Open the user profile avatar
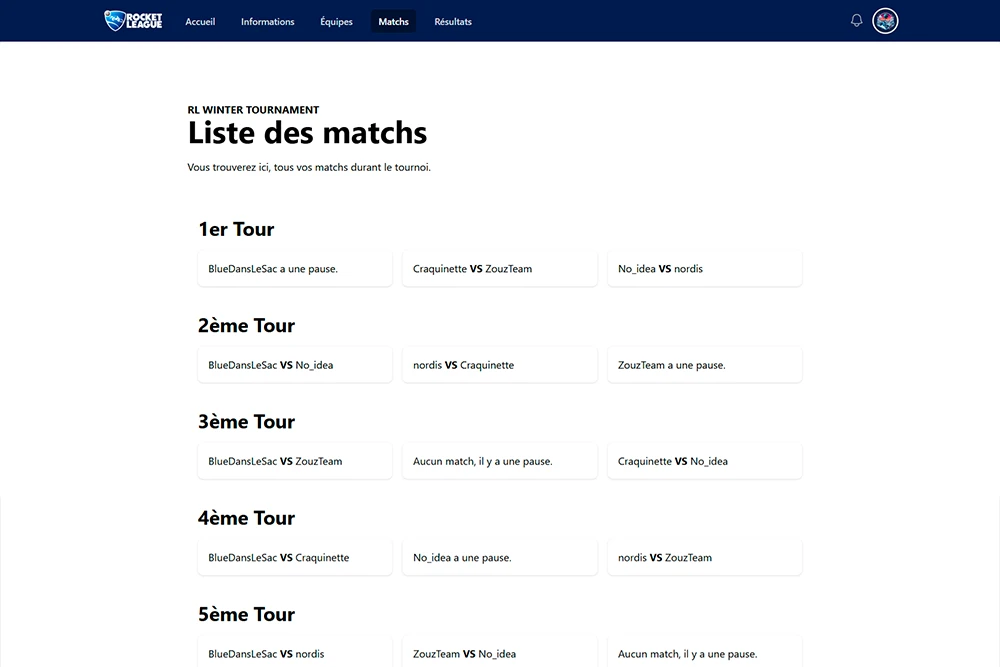Screen dimensions: 1000x667 click(885, 21)
